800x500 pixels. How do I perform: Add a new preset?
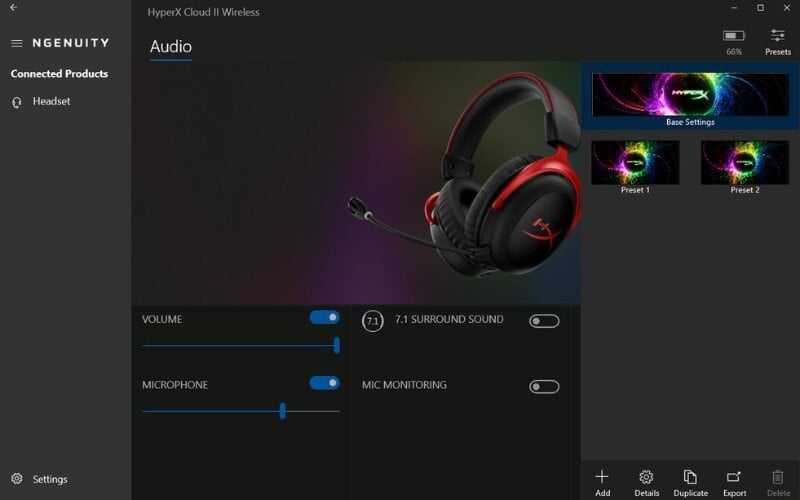[602, 478]
